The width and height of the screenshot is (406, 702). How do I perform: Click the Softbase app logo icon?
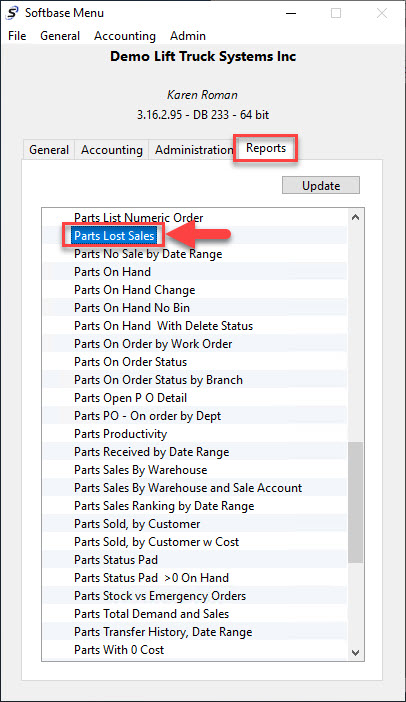point(13,13)
